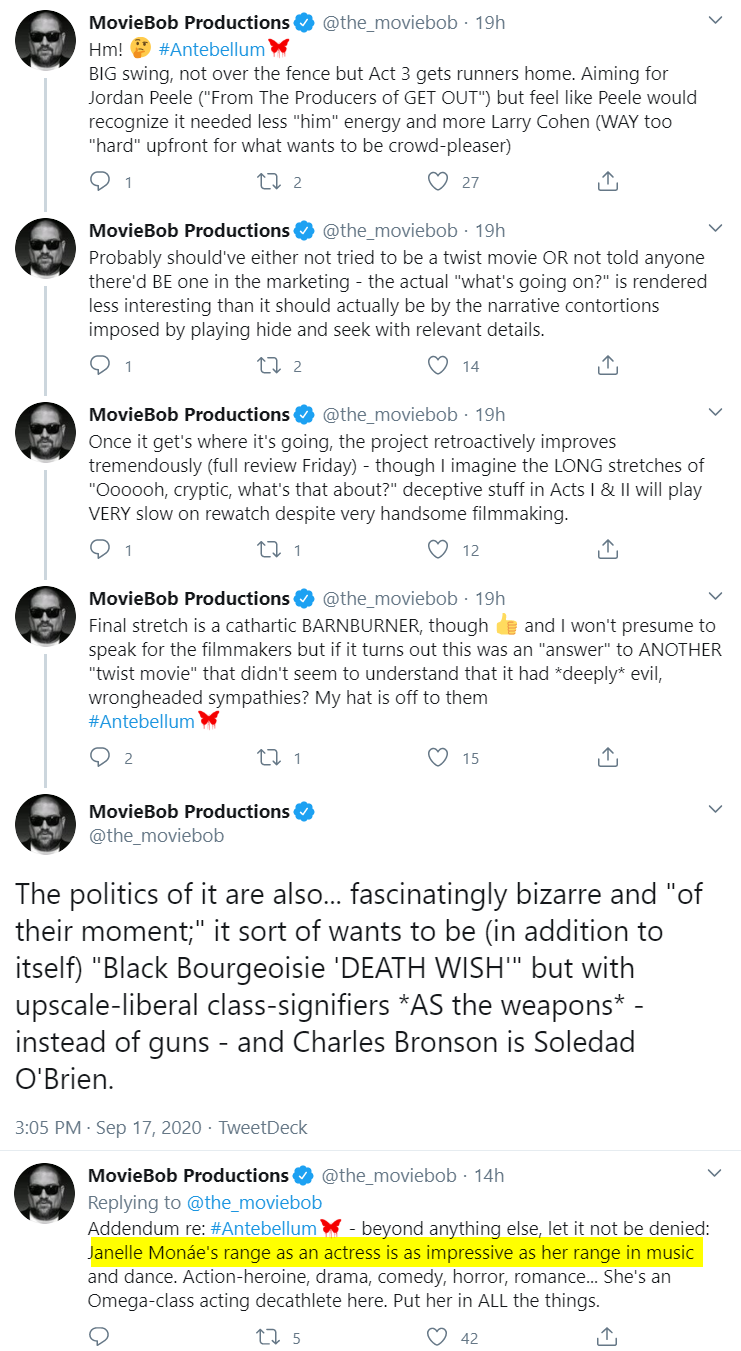This screenshot has height=1351, width=741.
Task: Share the Janelle Monáe addendum tweet
Action: pos(607,1337)
